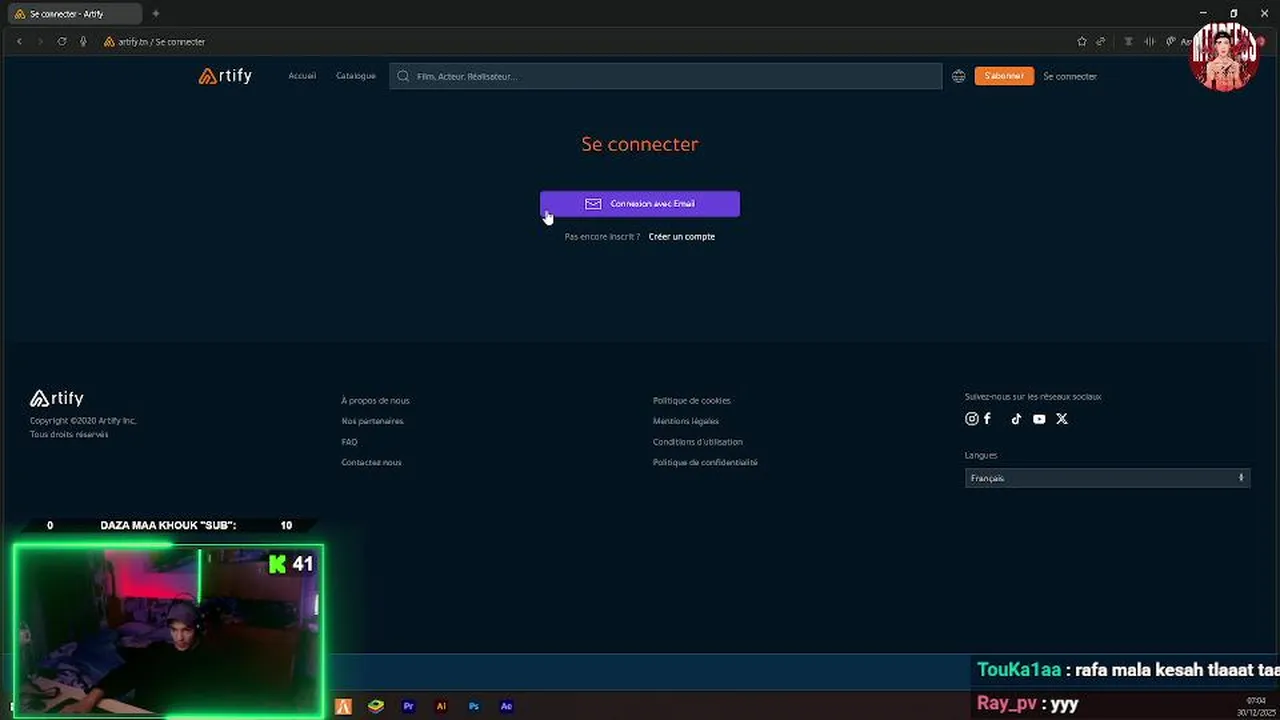Open Politique de confidentialité link
This screenshot has height=720, width=1280.
pos(705,462)
